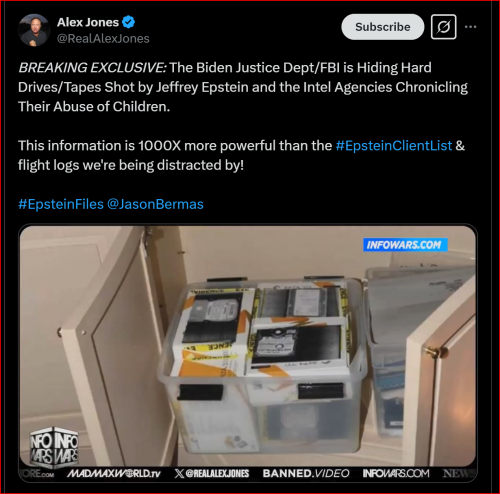Click the X @REALALEXJONES ticker label
Screen dimensions: 500x494
click(x=212, y=473)
